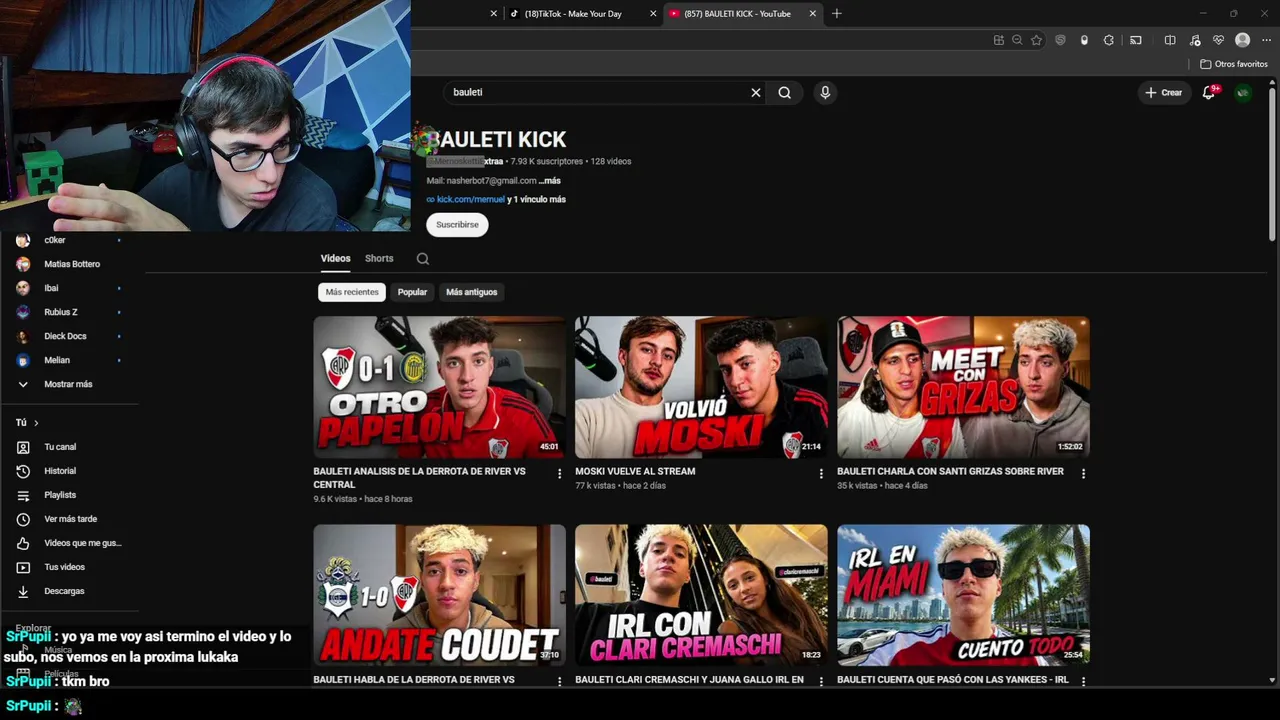Click the channel title BAULETI KICK
Viewport: 1280px width, 720px height.
(x=497, y=140)
